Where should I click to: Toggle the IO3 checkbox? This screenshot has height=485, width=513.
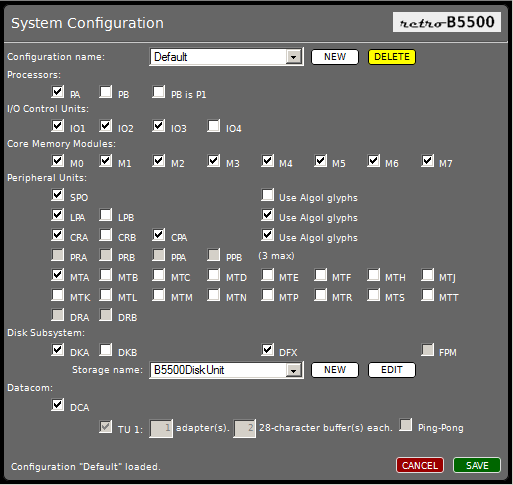pyautogui.click(x=159, y=126)
